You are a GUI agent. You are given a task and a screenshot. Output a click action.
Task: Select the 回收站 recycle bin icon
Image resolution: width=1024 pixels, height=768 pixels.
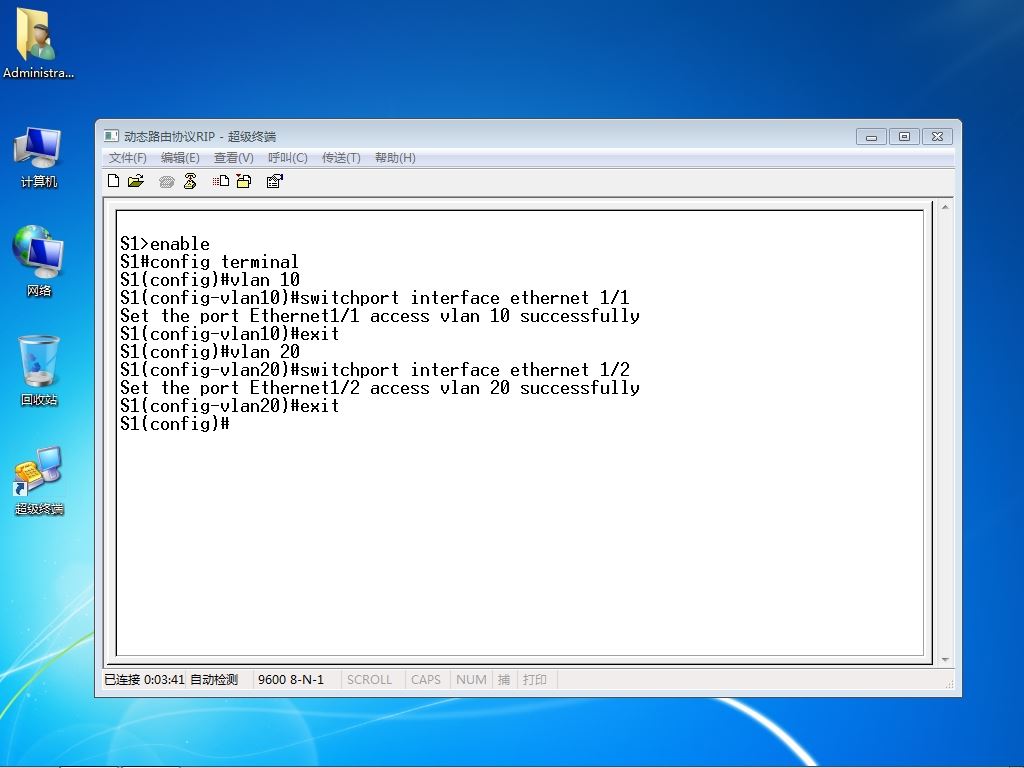(39, 371)
